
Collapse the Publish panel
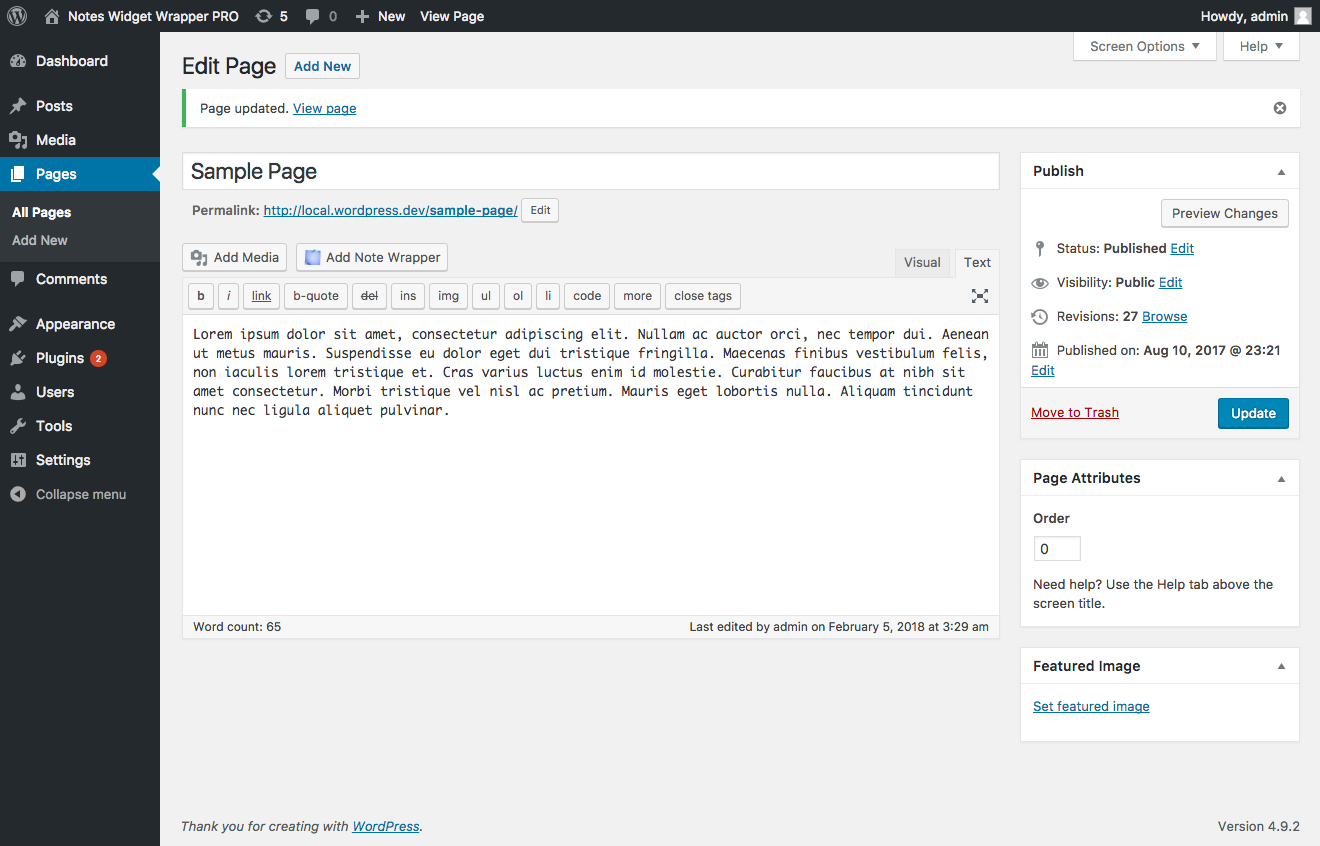pyautogui.click(x=1281, y=171)
